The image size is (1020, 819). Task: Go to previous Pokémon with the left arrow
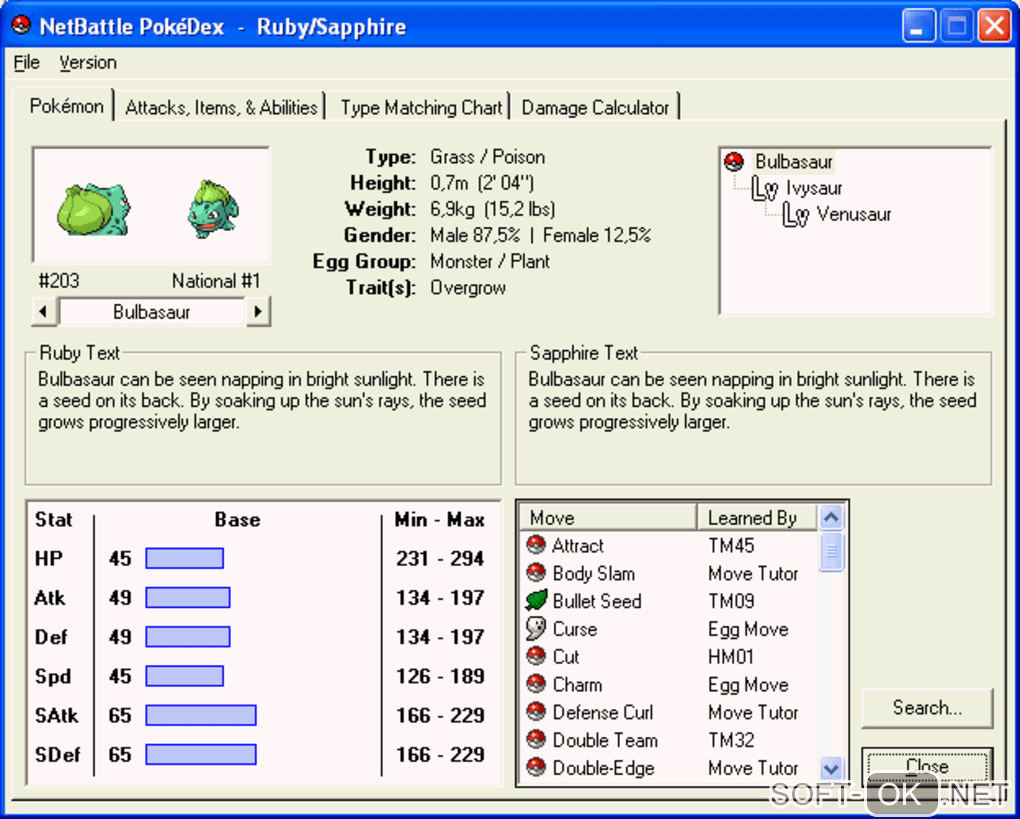point(44,312)
